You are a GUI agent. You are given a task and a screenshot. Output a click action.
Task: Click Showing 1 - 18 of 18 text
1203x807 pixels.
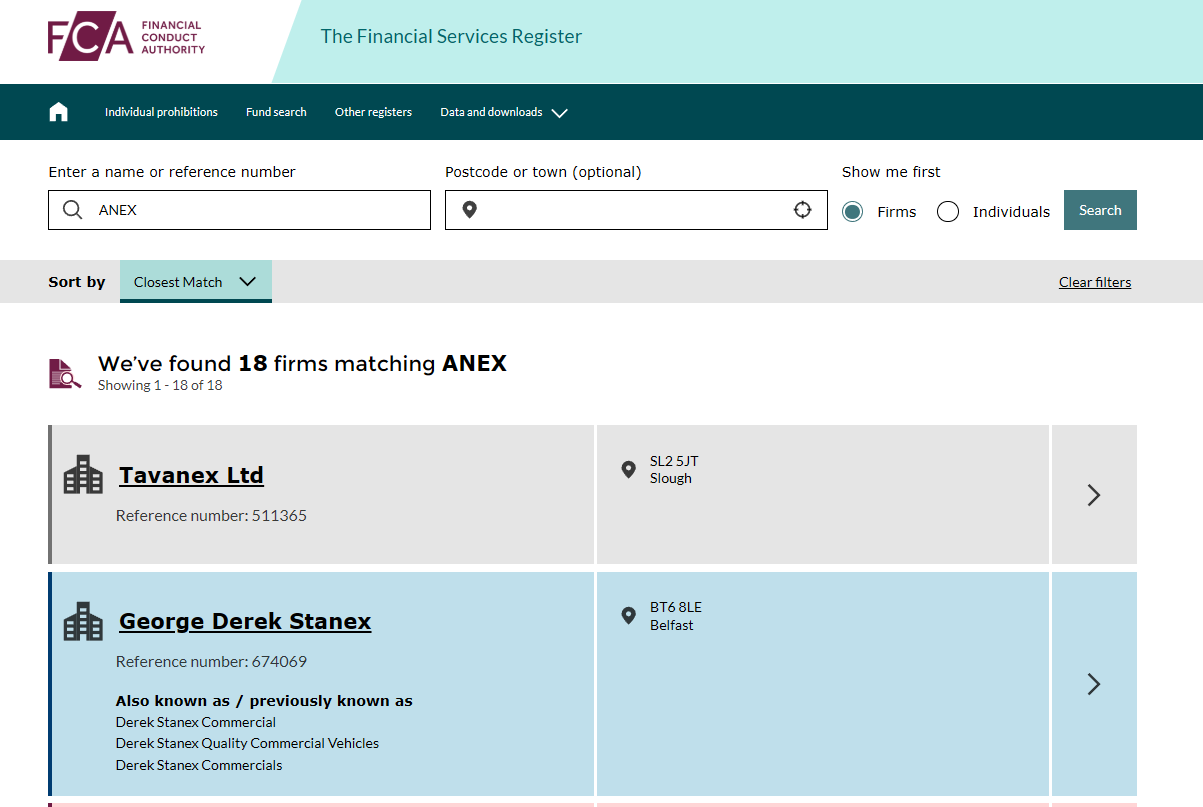pos(160,385)
